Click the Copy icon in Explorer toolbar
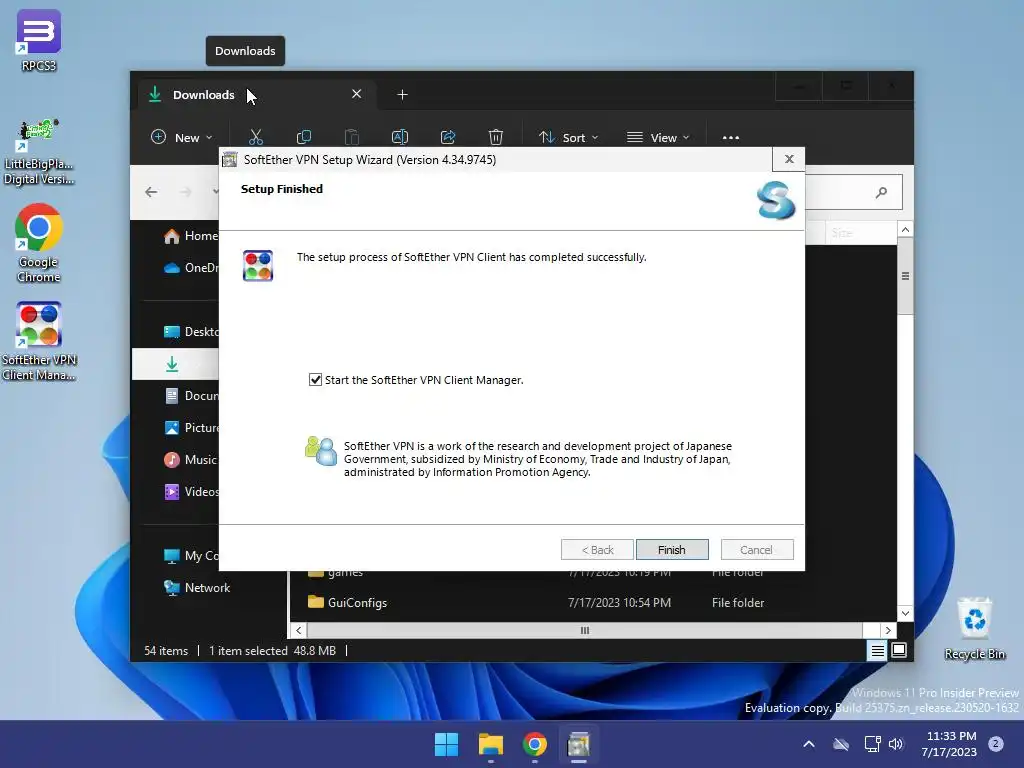The height and width of the screenshot is (768, 1024). [x=304, y=137]
